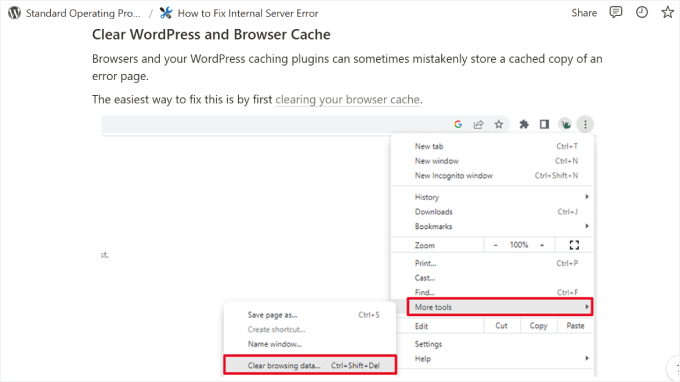Open page history clock icon
680x382 pixels.
[x=642, y=13]
